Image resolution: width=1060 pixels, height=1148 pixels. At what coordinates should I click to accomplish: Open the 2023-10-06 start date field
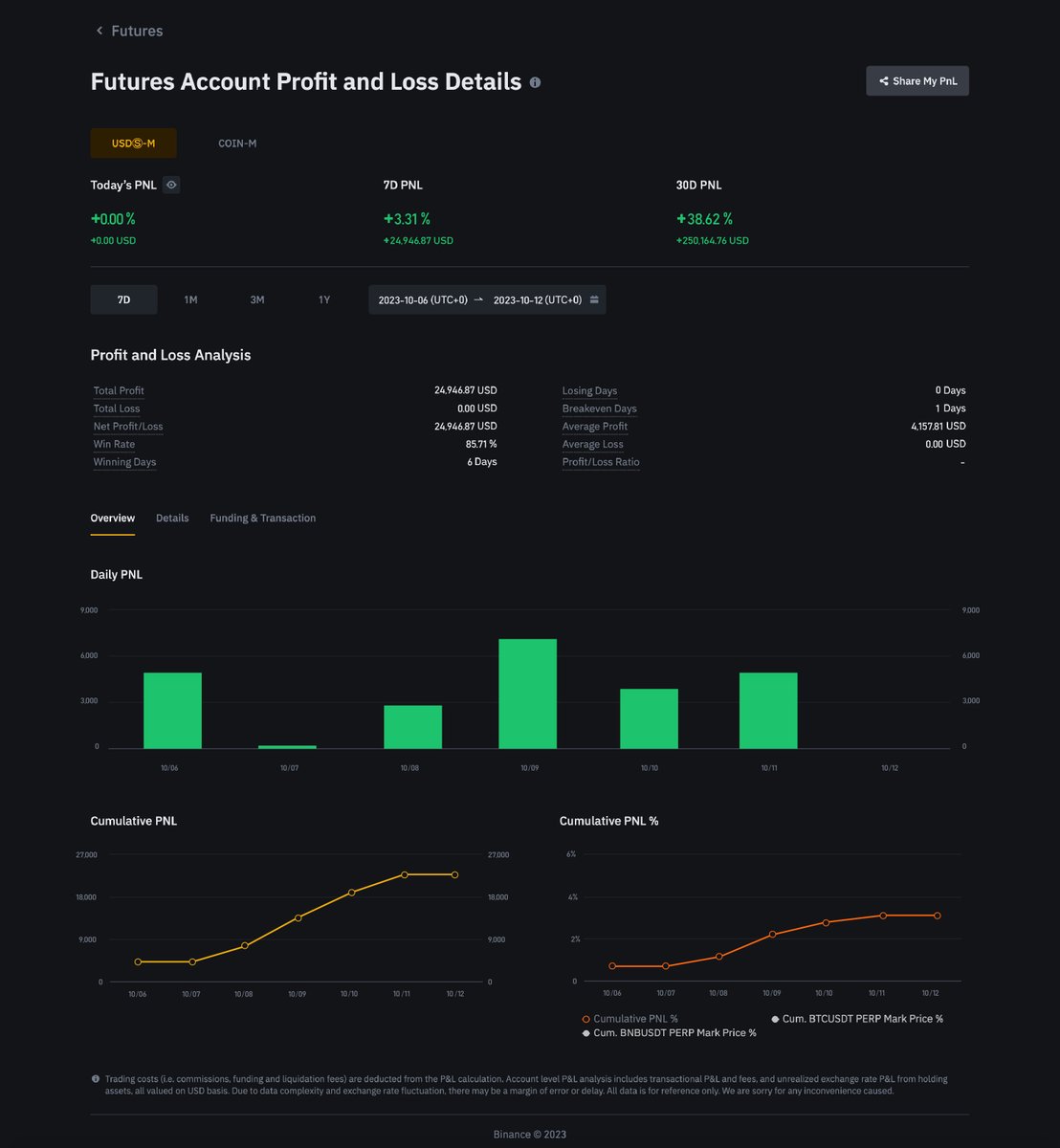pyautogui.click(x=423, y=299)
